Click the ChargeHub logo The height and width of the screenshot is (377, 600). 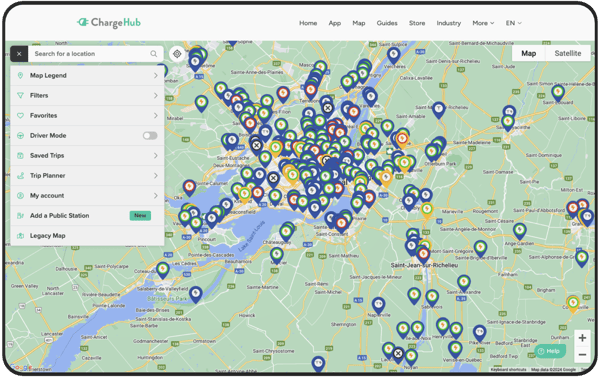109,23
